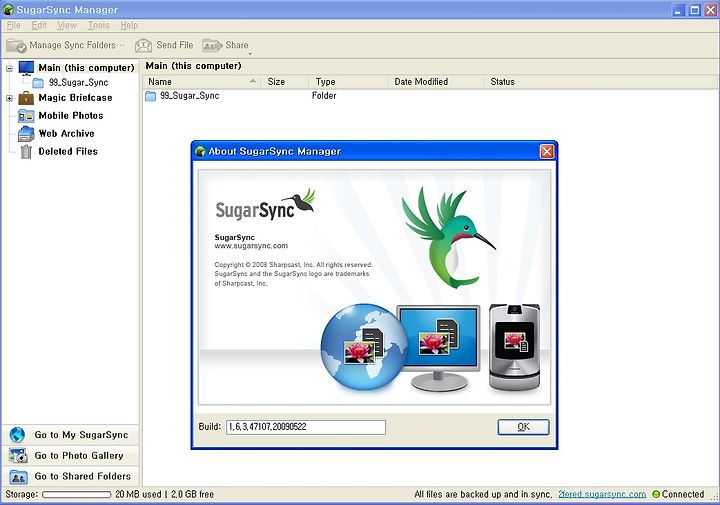Click the Manage Sync Folders toolbar icon
720x505 pixels.
coord(17,45)
